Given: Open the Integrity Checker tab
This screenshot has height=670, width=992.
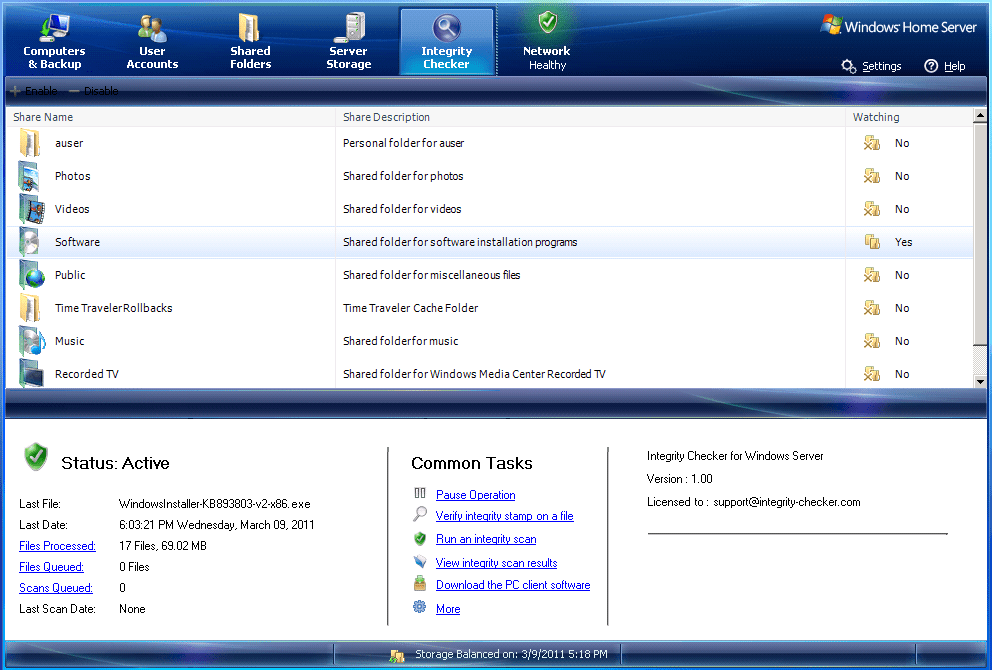Looking at the screenshot, I should (446, 40).
